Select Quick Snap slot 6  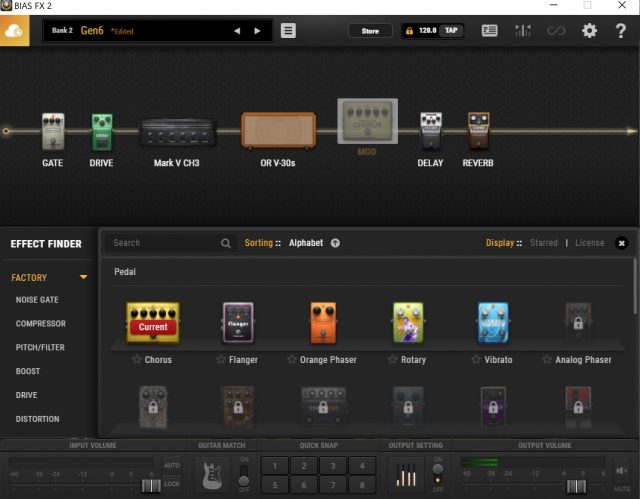click(304, 485)
